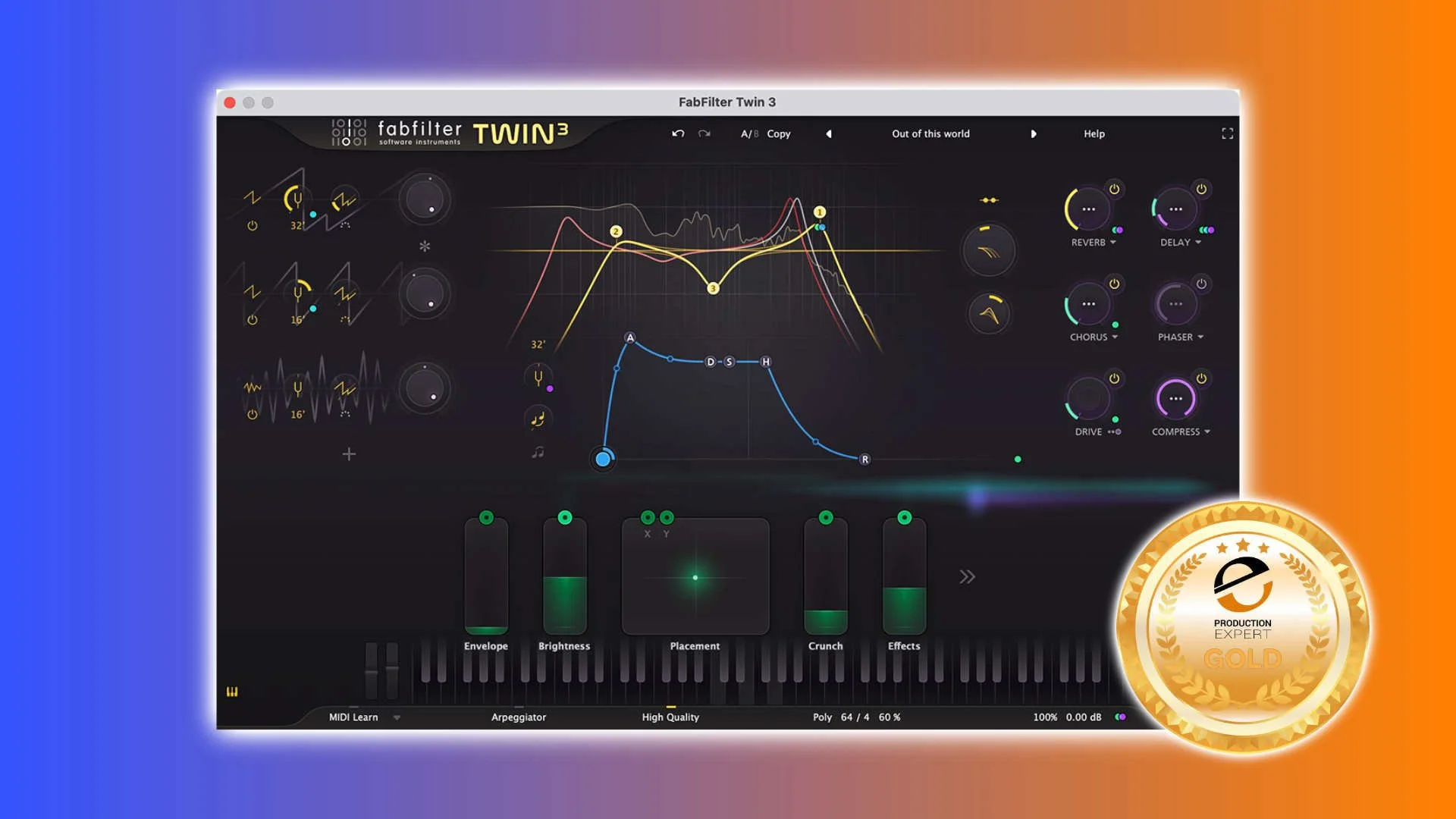Click the High Quality setting
Screen dimensions: 1456x819
pyautogui.click(x=670, y=717)
